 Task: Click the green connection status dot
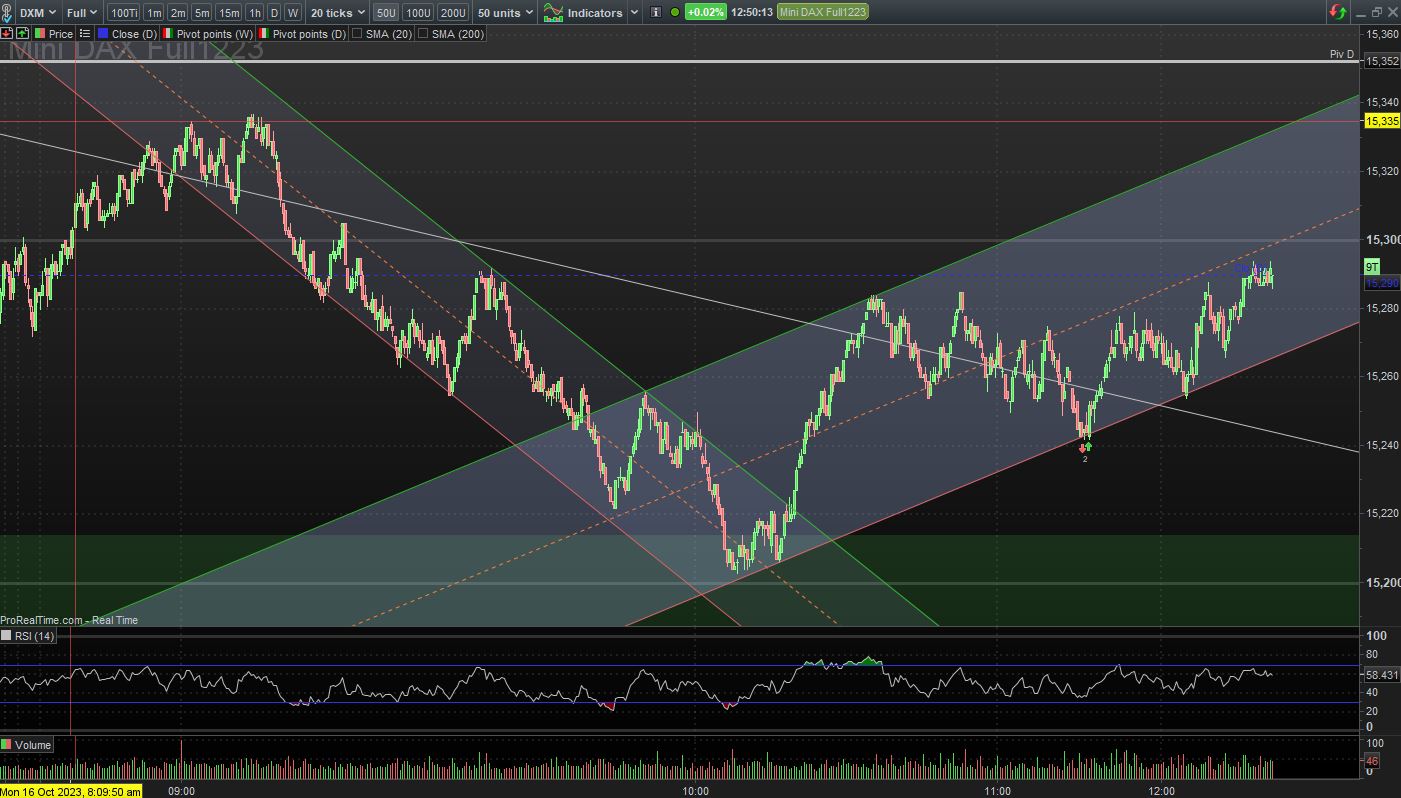[675, 13]
